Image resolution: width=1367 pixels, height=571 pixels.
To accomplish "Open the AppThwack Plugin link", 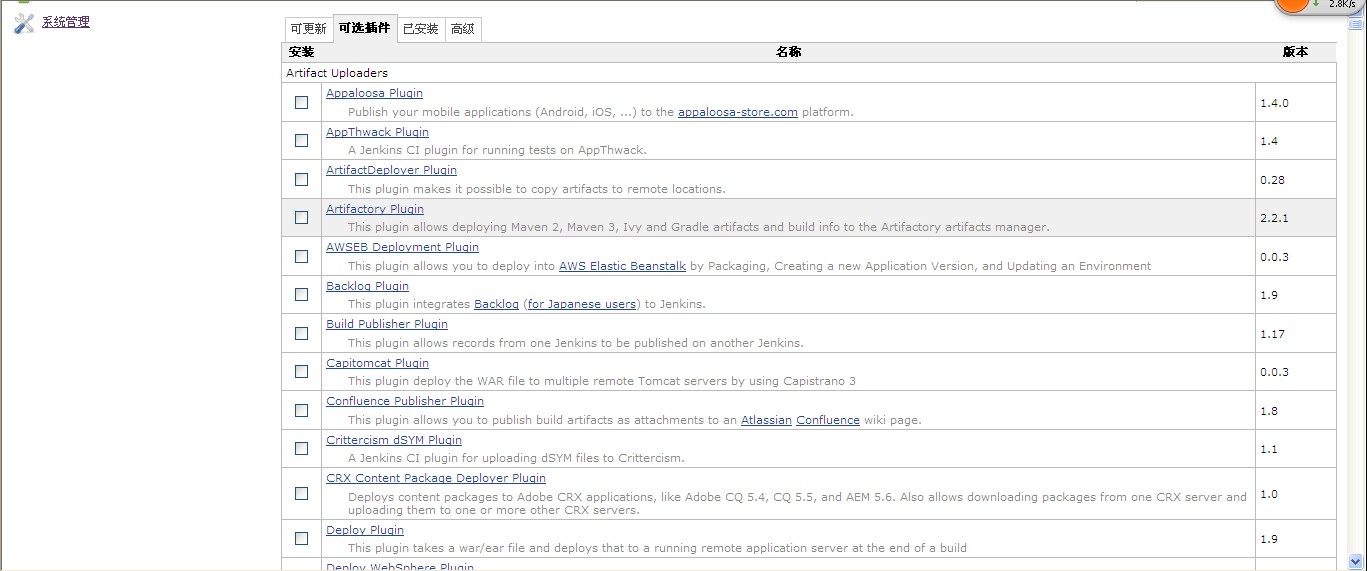I will 377,132.
